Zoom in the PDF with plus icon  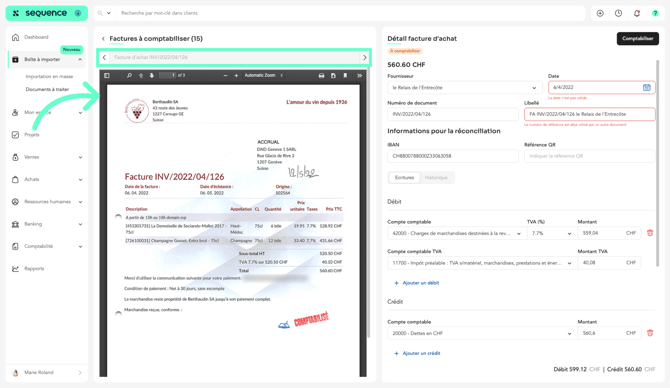[236, 76]
